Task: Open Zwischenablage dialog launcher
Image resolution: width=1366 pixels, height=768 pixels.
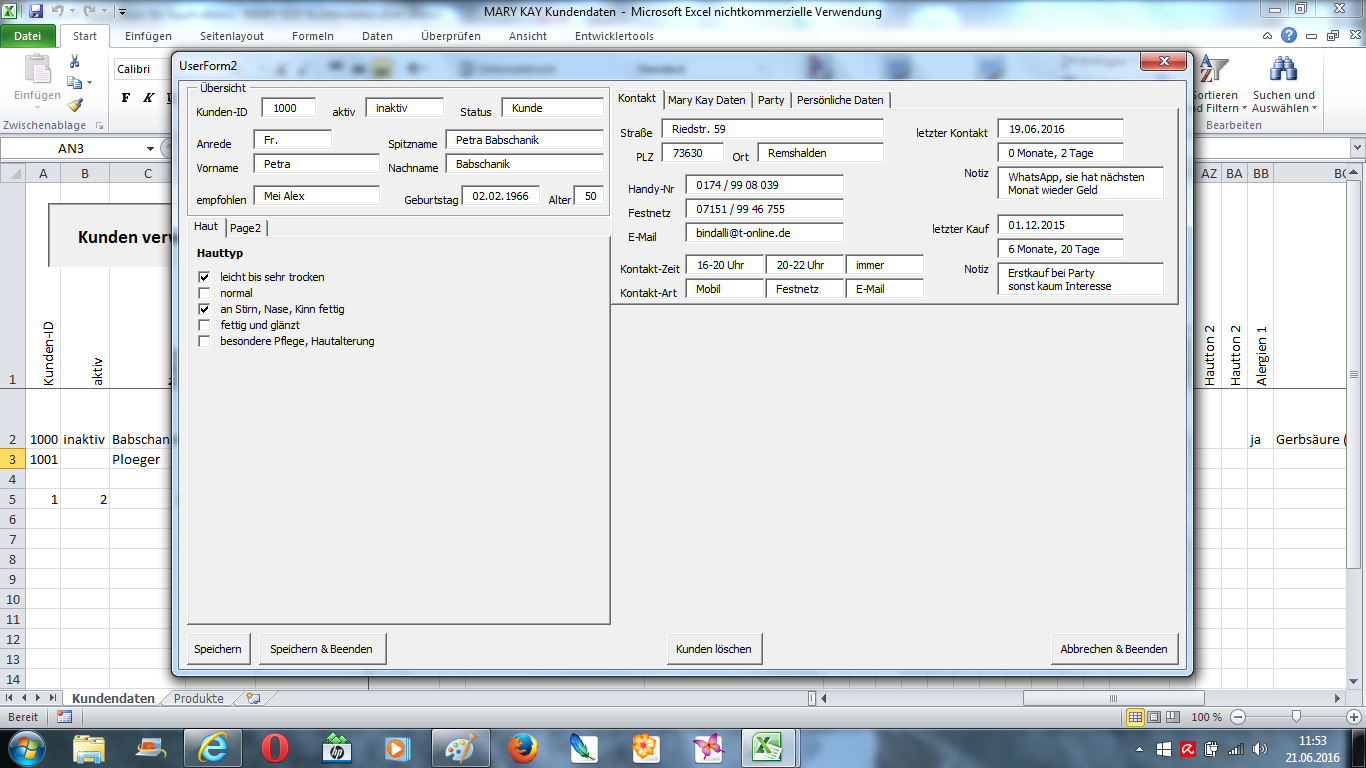Action: click(99, 126)
